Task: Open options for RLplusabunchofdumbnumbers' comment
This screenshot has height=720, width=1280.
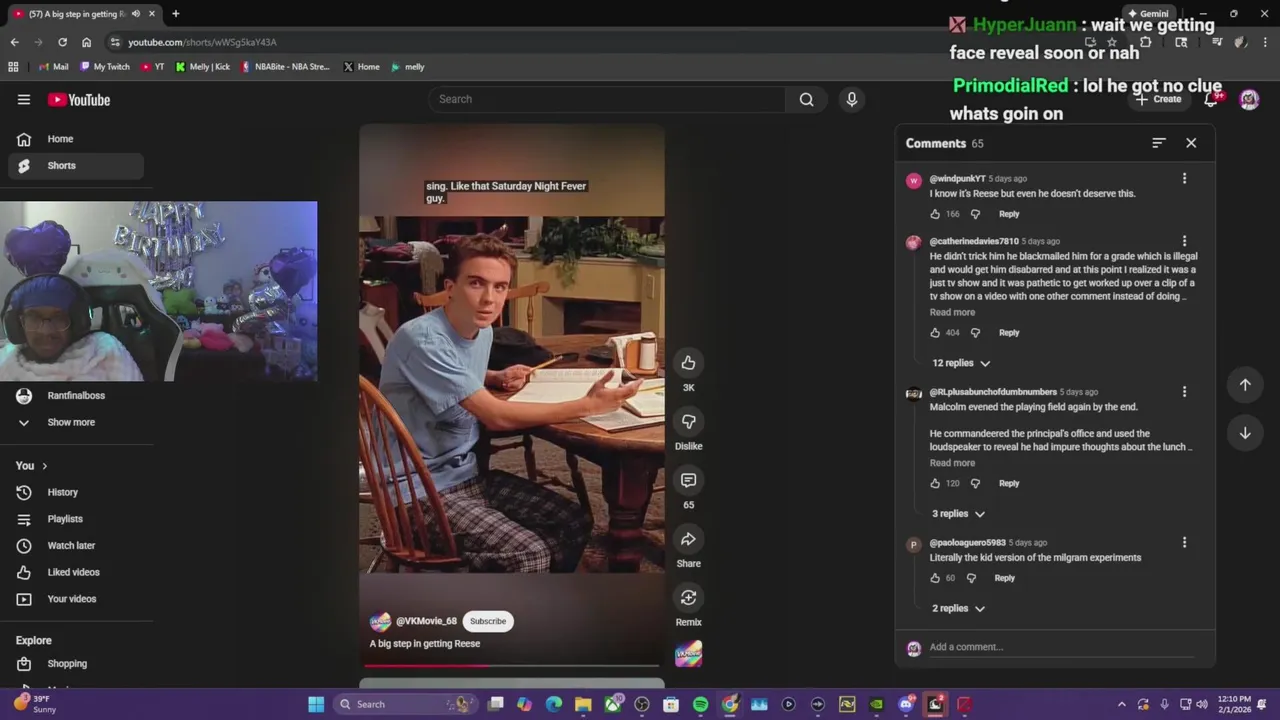Action: tap(1184, 392)
